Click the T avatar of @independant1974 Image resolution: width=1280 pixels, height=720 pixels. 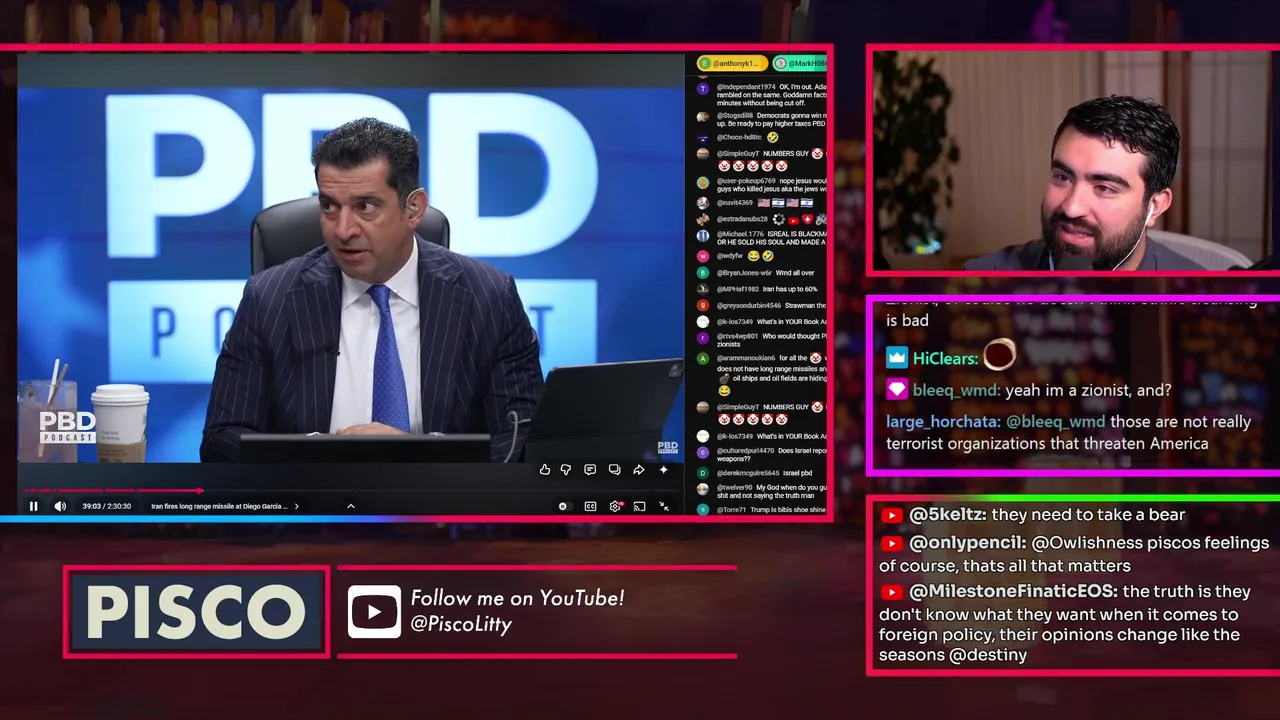point(703,88)
